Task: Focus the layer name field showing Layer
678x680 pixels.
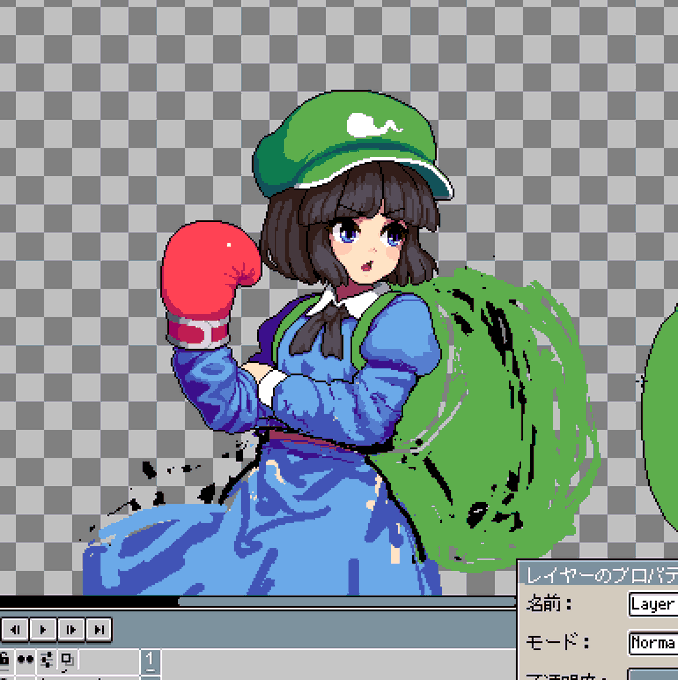Action: [x=653, y=604]
